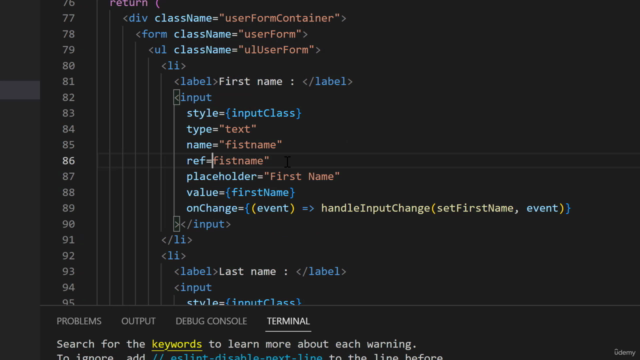
Task: Click the minimap highlight on left edge
Action: pos(20,90)
